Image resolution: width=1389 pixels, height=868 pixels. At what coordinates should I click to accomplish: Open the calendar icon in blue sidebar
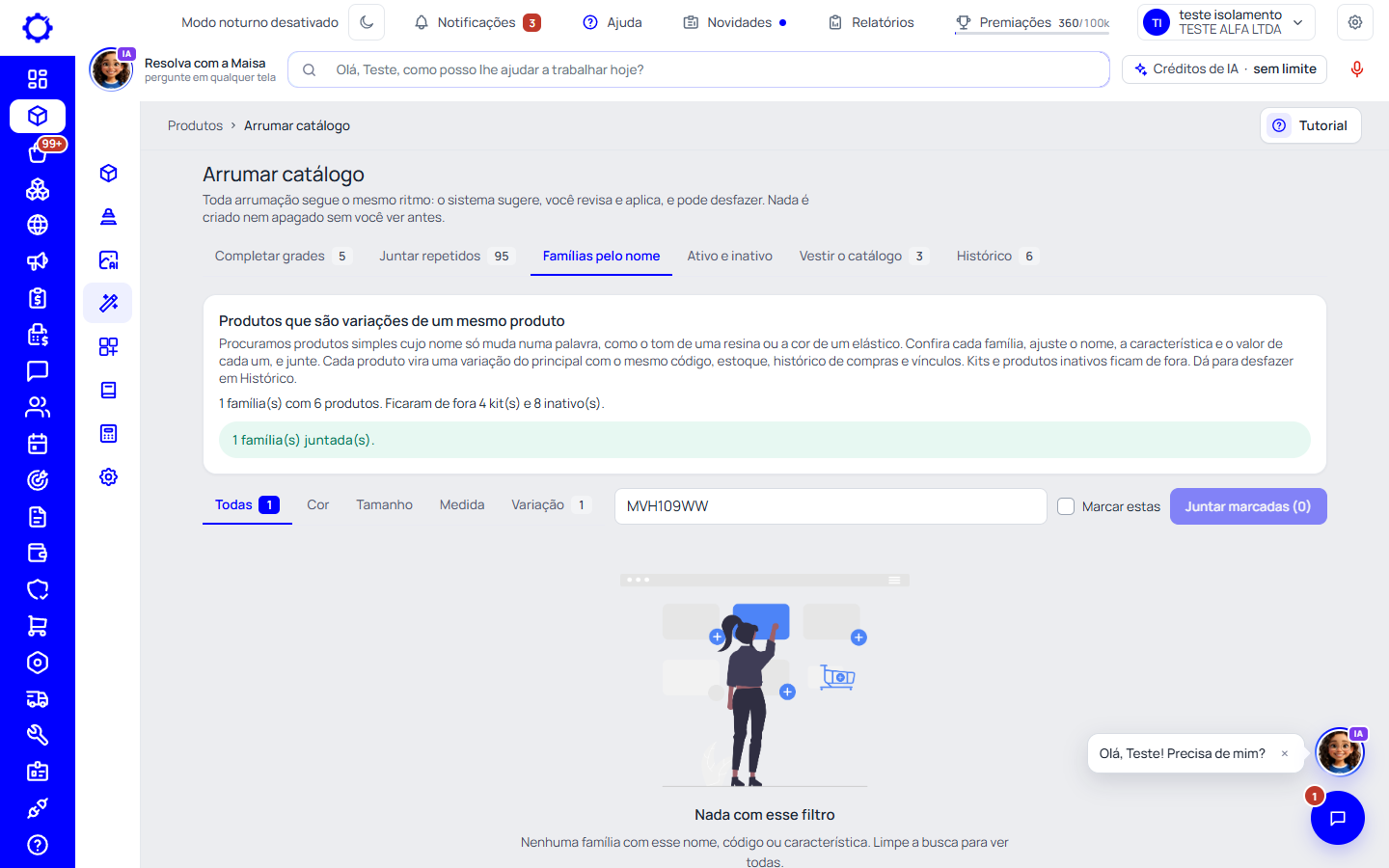tap(38, 444)
